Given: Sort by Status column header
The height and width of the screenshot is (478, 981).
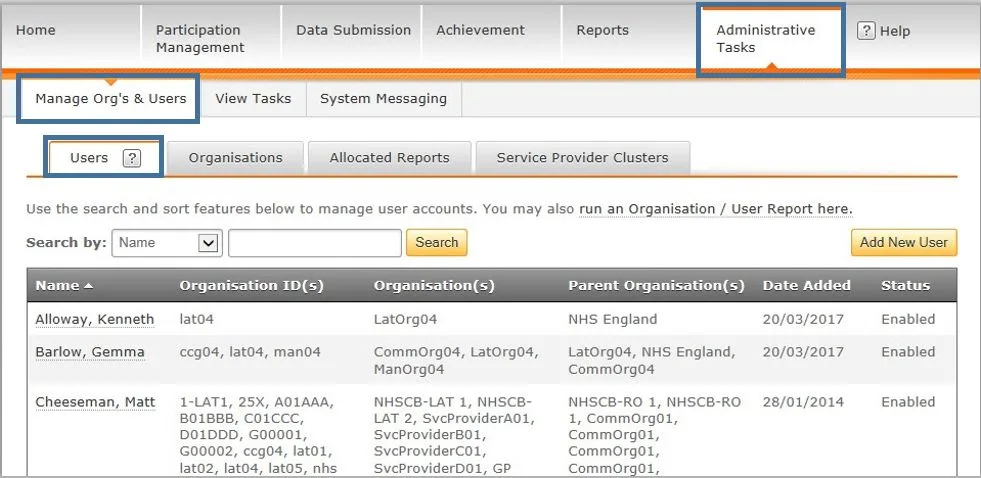Looking at the screenshot, I should tap(905, 286).
